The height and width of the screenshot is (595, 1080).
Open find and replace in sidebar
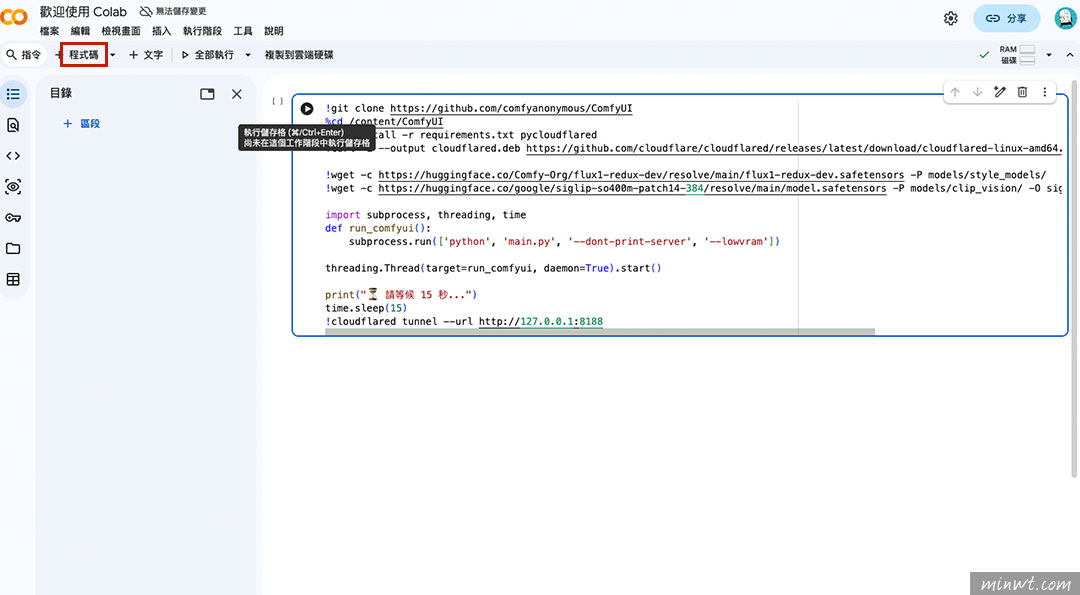[13, 125]
